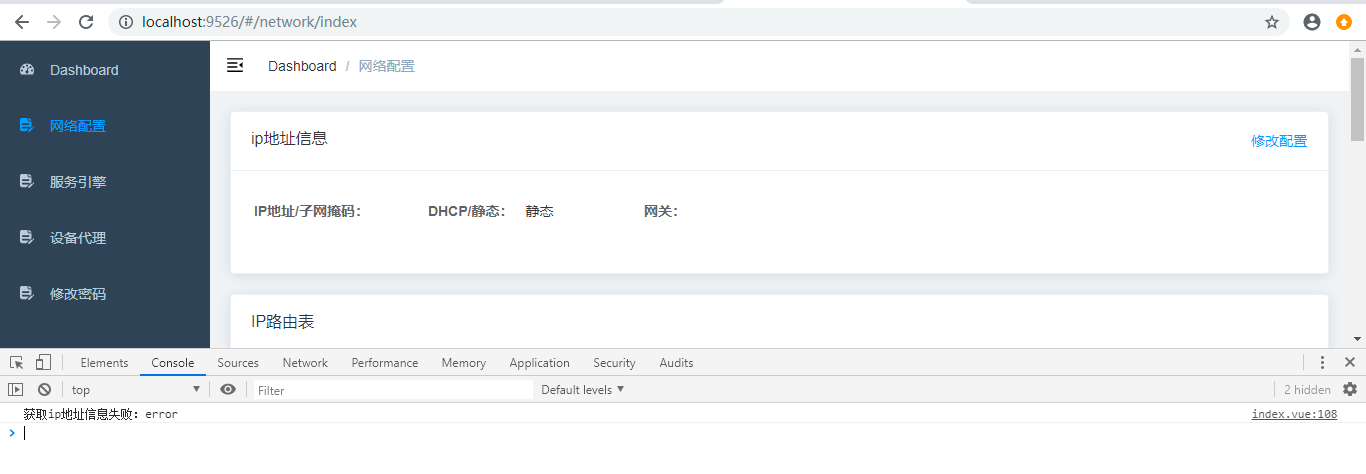Click the scrollbar down arrow
This screenshot has width=1366, height=474.
1357,340
